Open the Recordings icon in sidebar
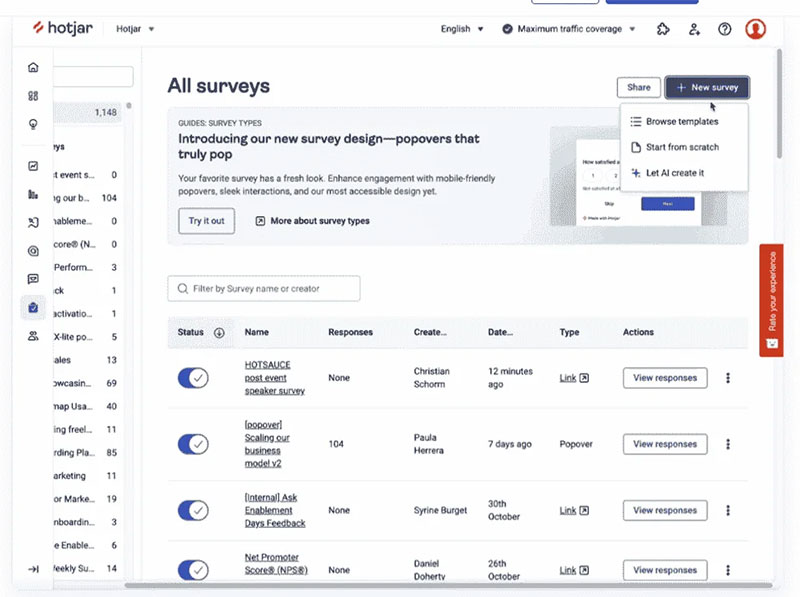This screenshot has width=800, height=597. click(x=33, y=222)
